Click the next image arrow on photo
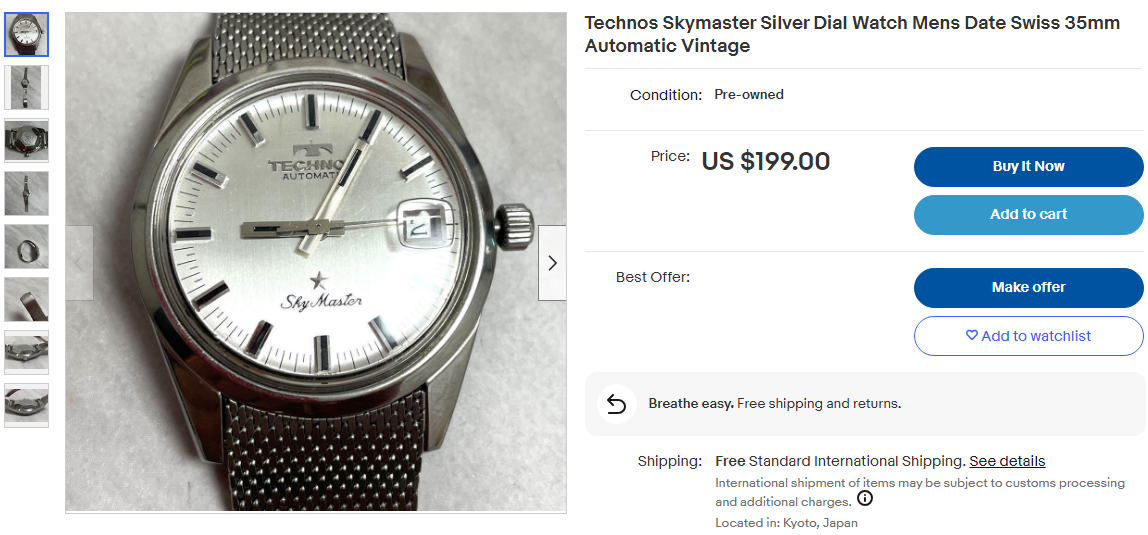The height and width of the screenshot is (535, 1148). click(552, 263)
